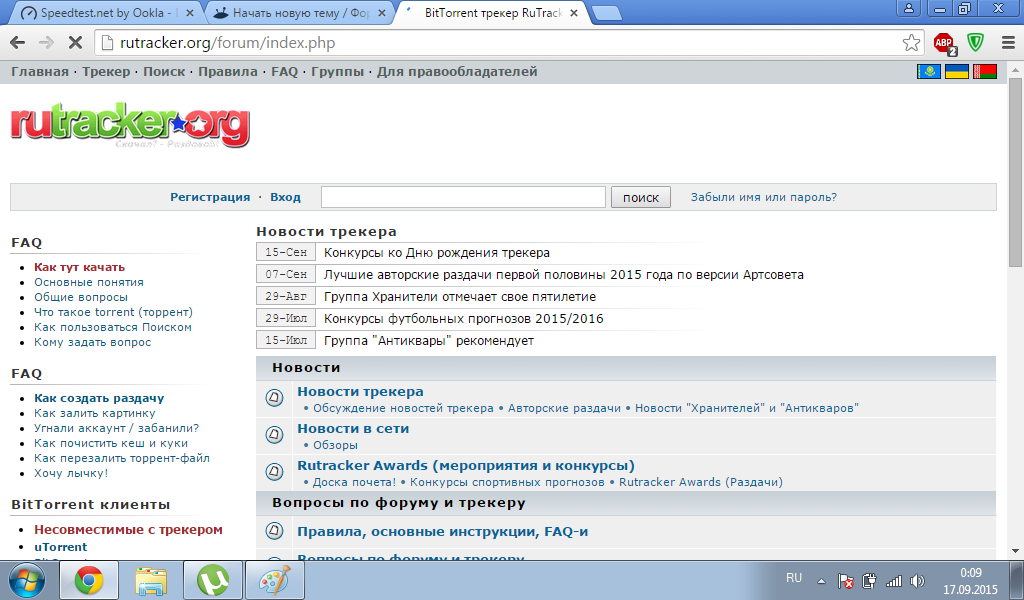Click the forum icon beside Новости трекера

pos(275,398)
